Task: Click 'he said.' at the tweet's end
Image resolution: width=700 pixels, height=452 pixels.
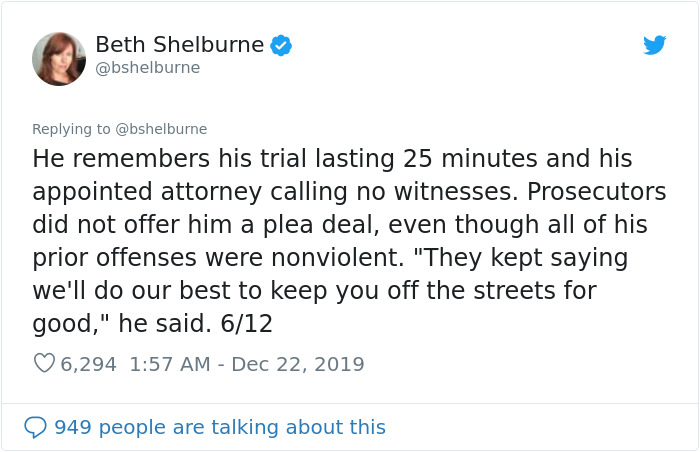Action: pos(165,323)
